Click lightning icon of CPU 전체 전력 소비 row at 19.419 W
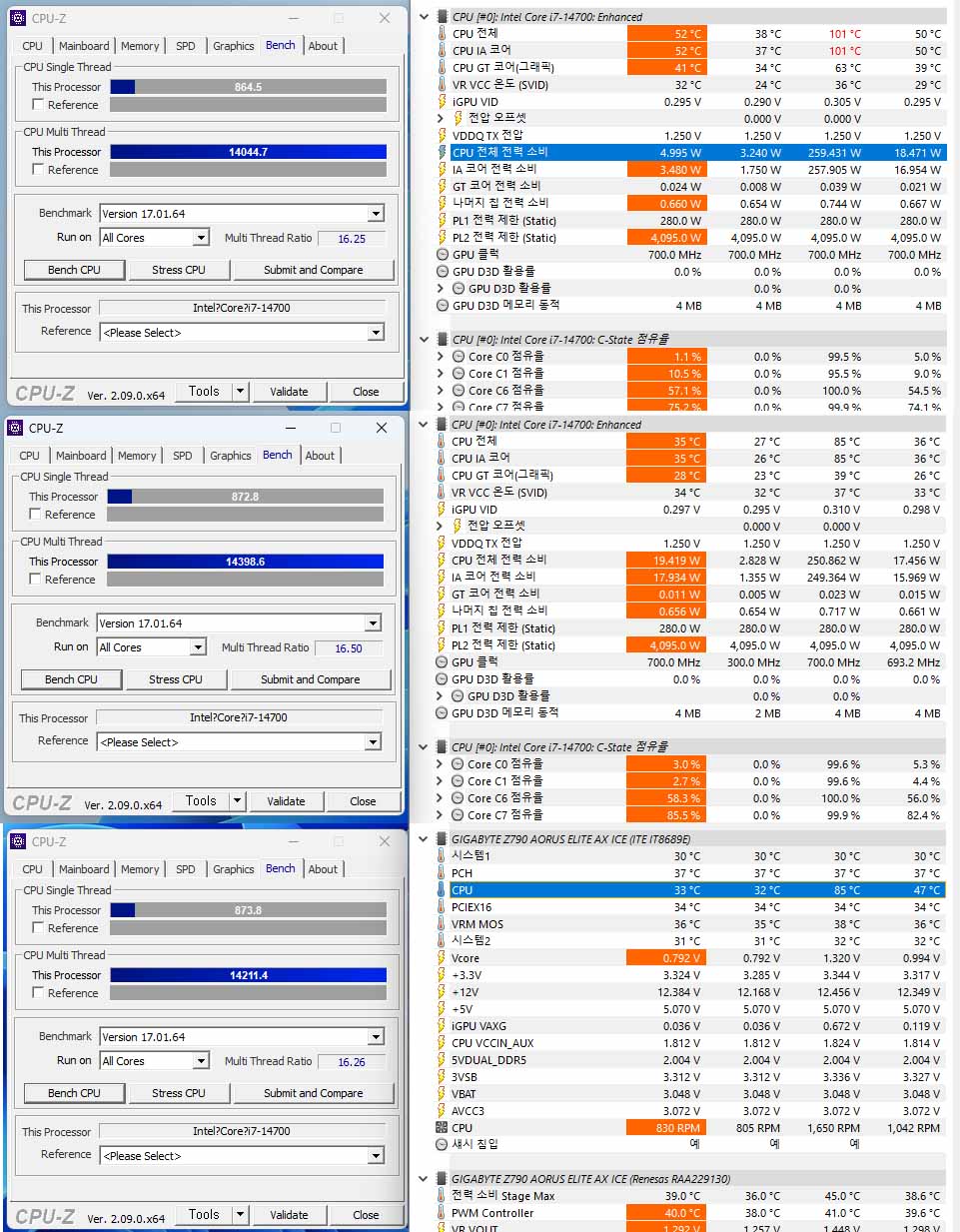This screenshot has height=1232, width=960. click(442, 560)
